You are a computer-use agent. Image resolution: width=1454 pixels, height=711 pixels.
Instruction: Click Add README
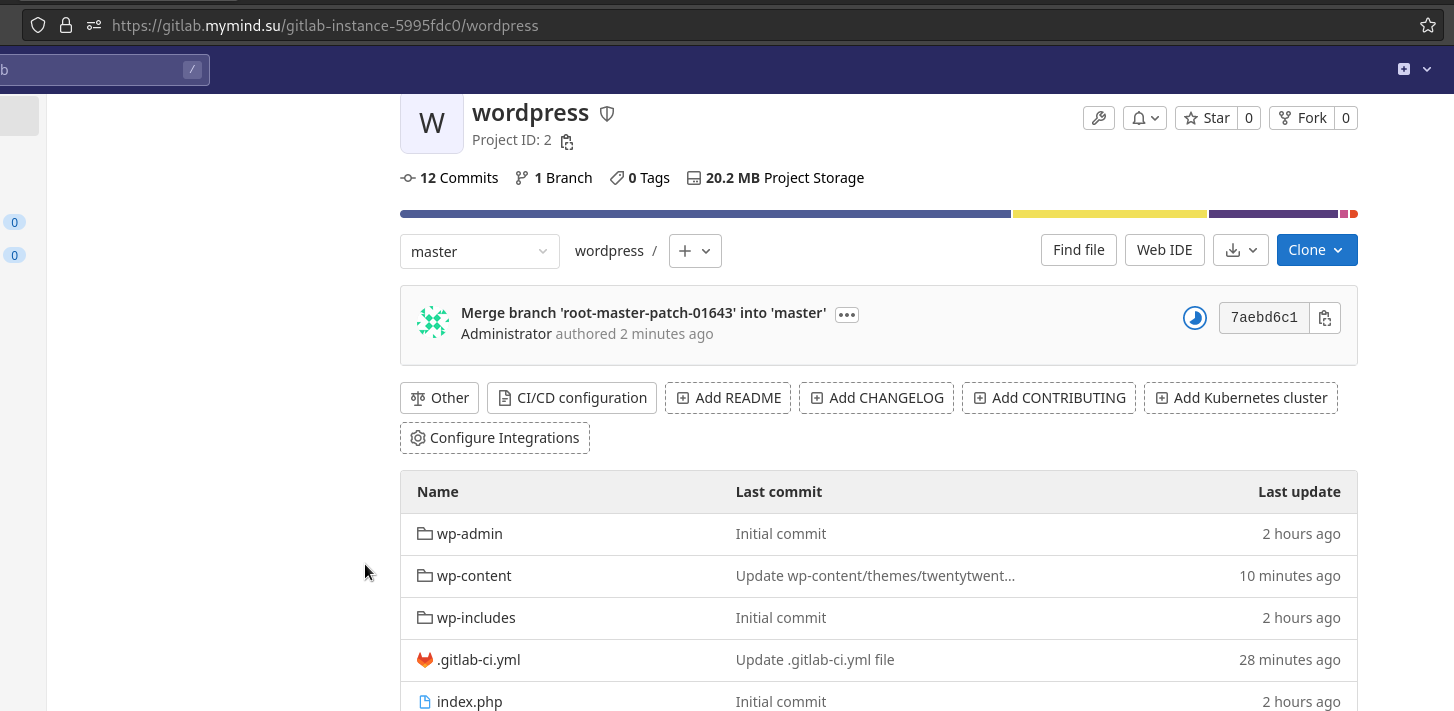tap(728, 398)
